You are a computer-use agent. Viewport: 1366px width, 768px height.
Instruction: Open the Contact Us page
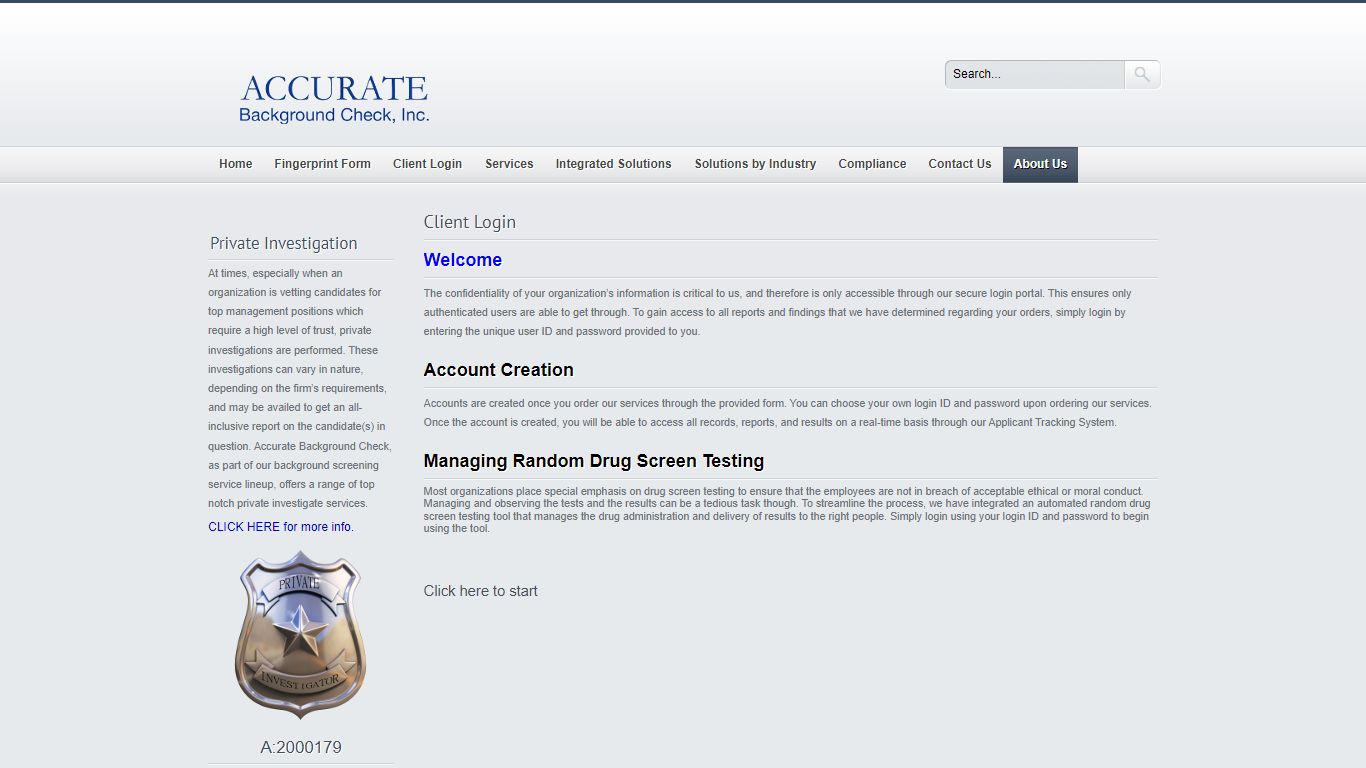tap(960, 164)
